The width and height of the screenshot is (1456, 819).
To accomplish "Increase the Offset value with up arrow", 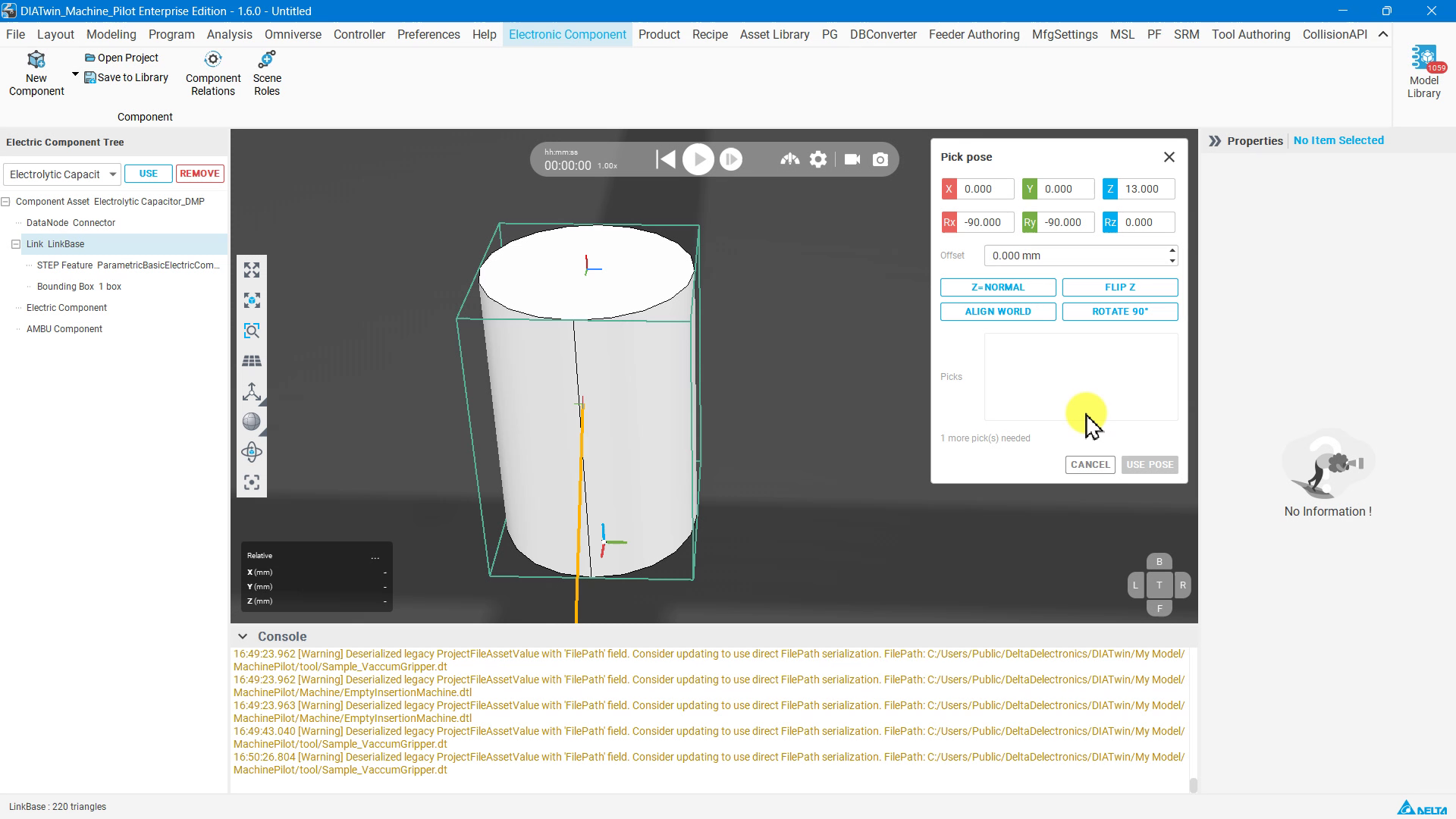I will [1172, 250].
